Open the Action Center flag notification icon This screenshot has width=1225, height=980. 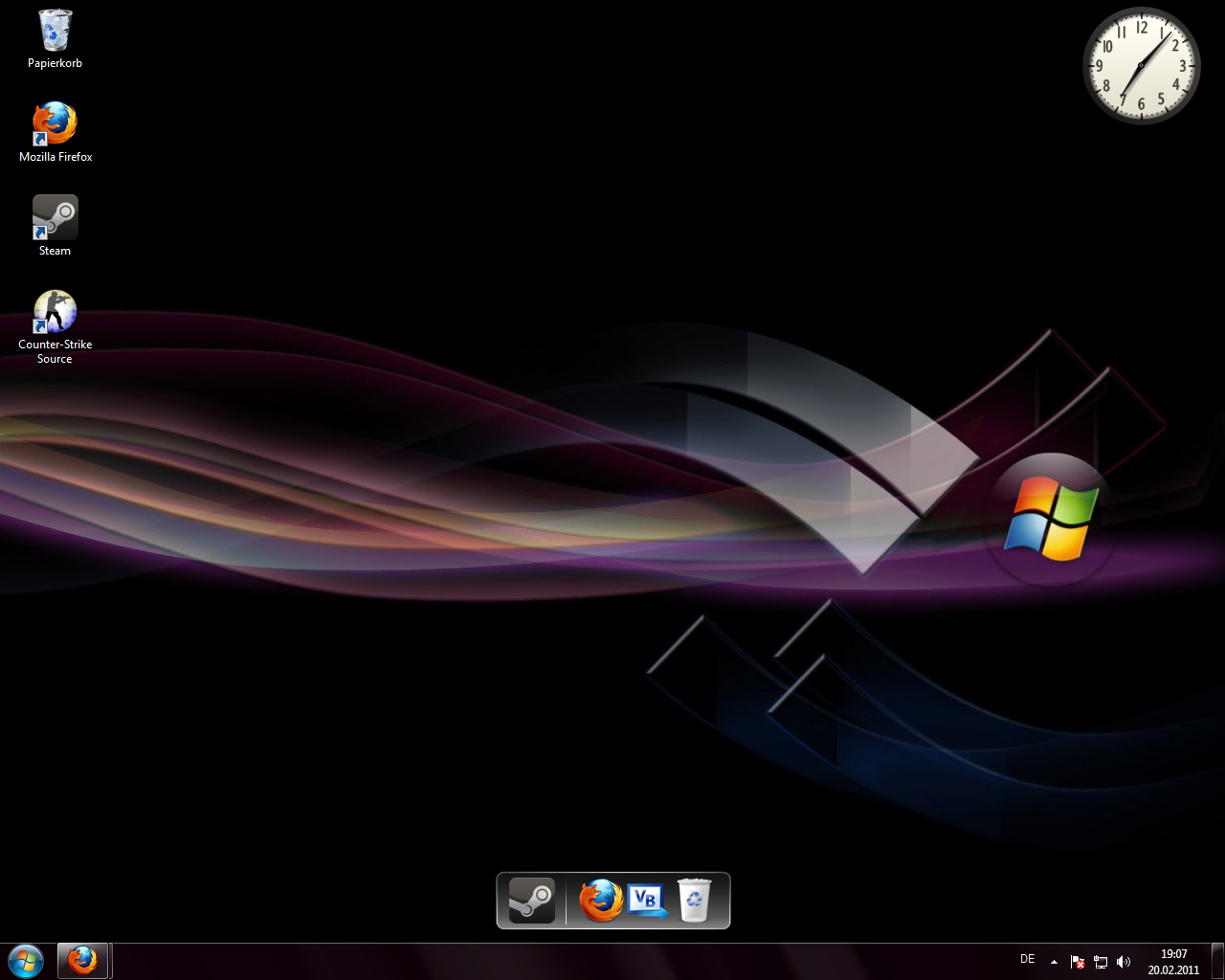pos(1078,962)
